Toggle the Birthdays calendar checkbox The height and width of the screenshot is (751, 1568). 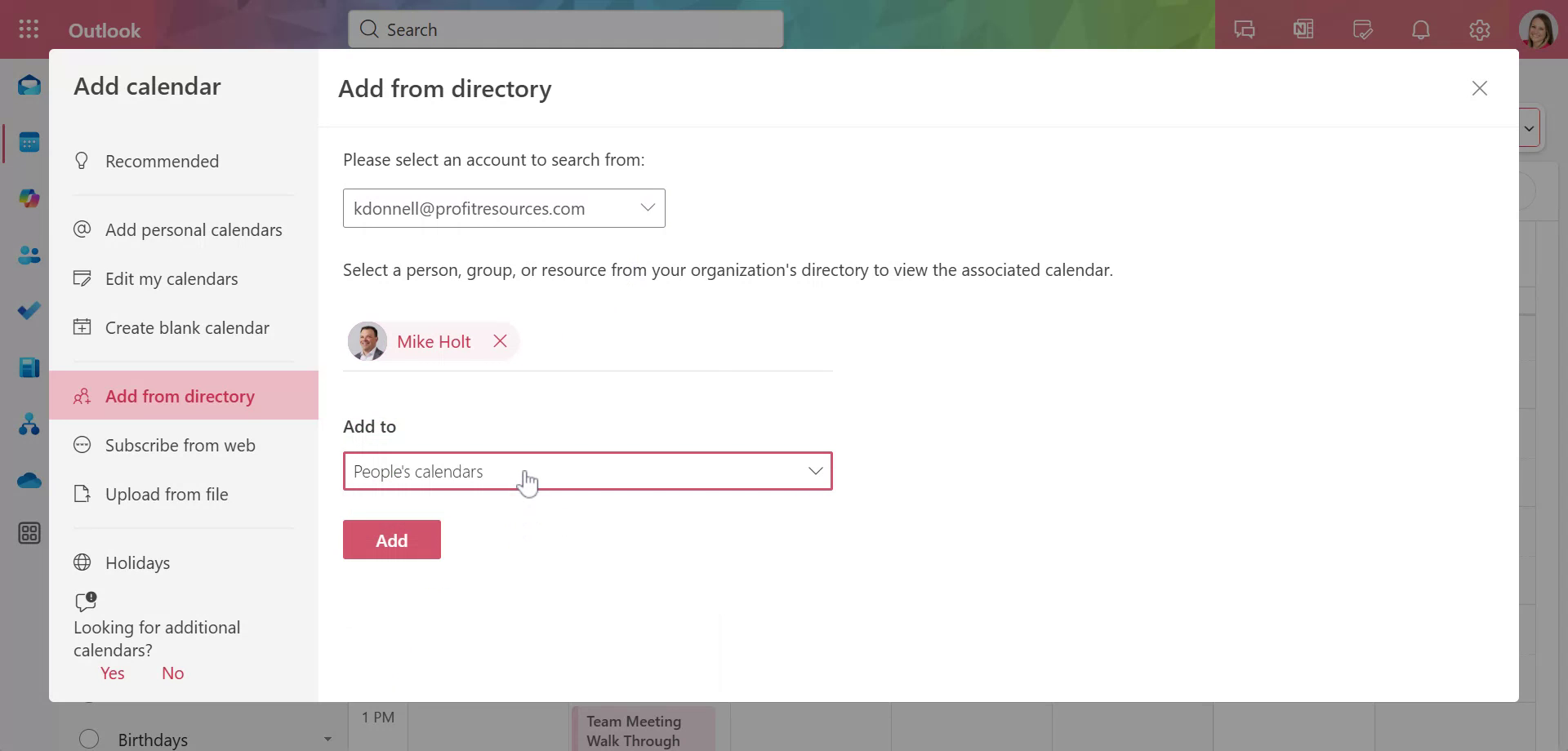click(89, 738)
